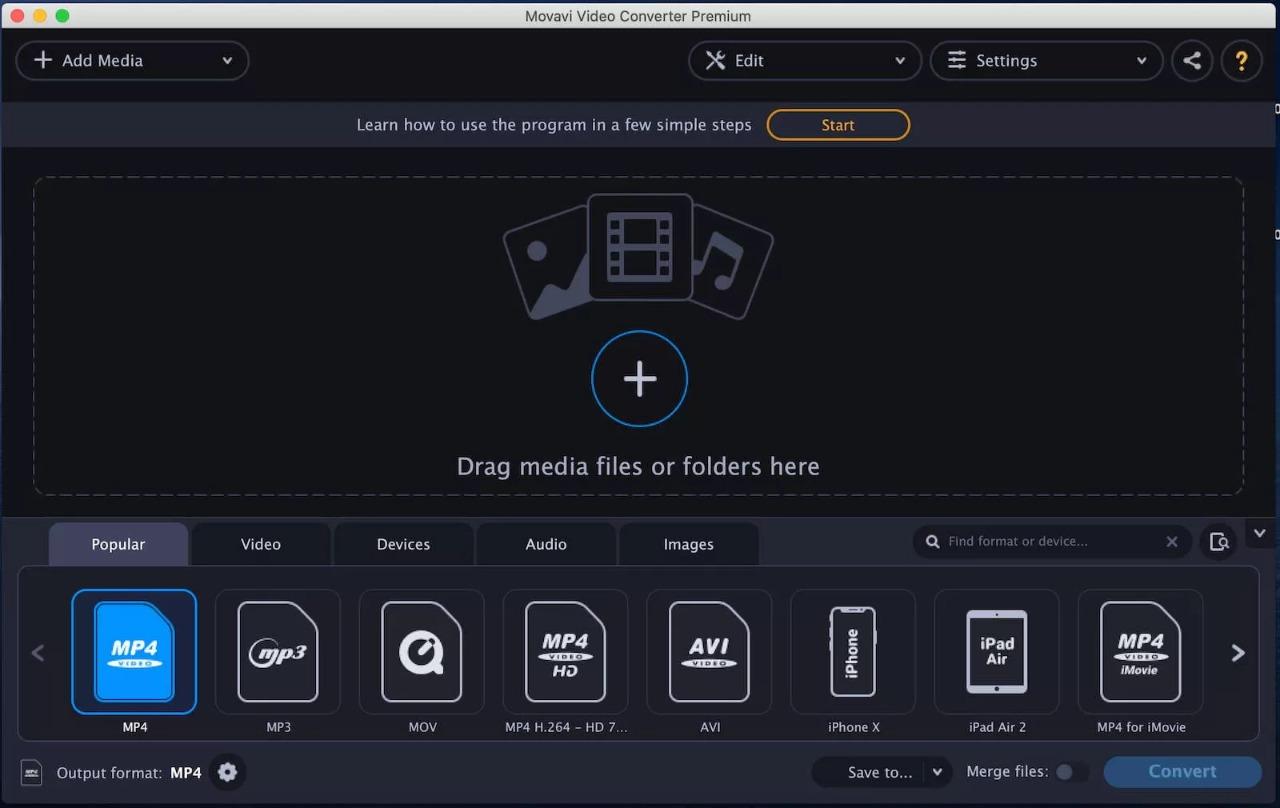This screenshot has height=808, width=1280.
Task: Click the 'MP4 H.264 - HD 7...' label
Action: click(x=566, y=727)
